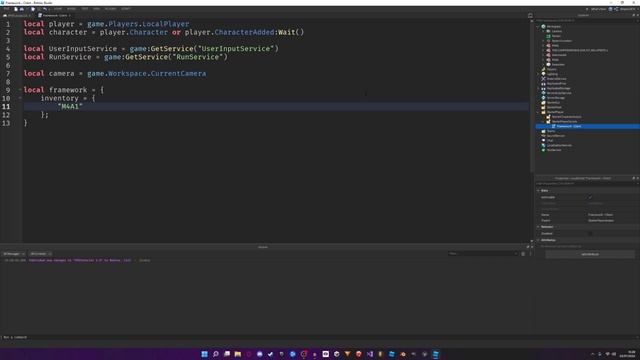The image size is (640, 360).
Task: Pin the Properties panel
Action: pyautogui.click(x=633, y=178)
